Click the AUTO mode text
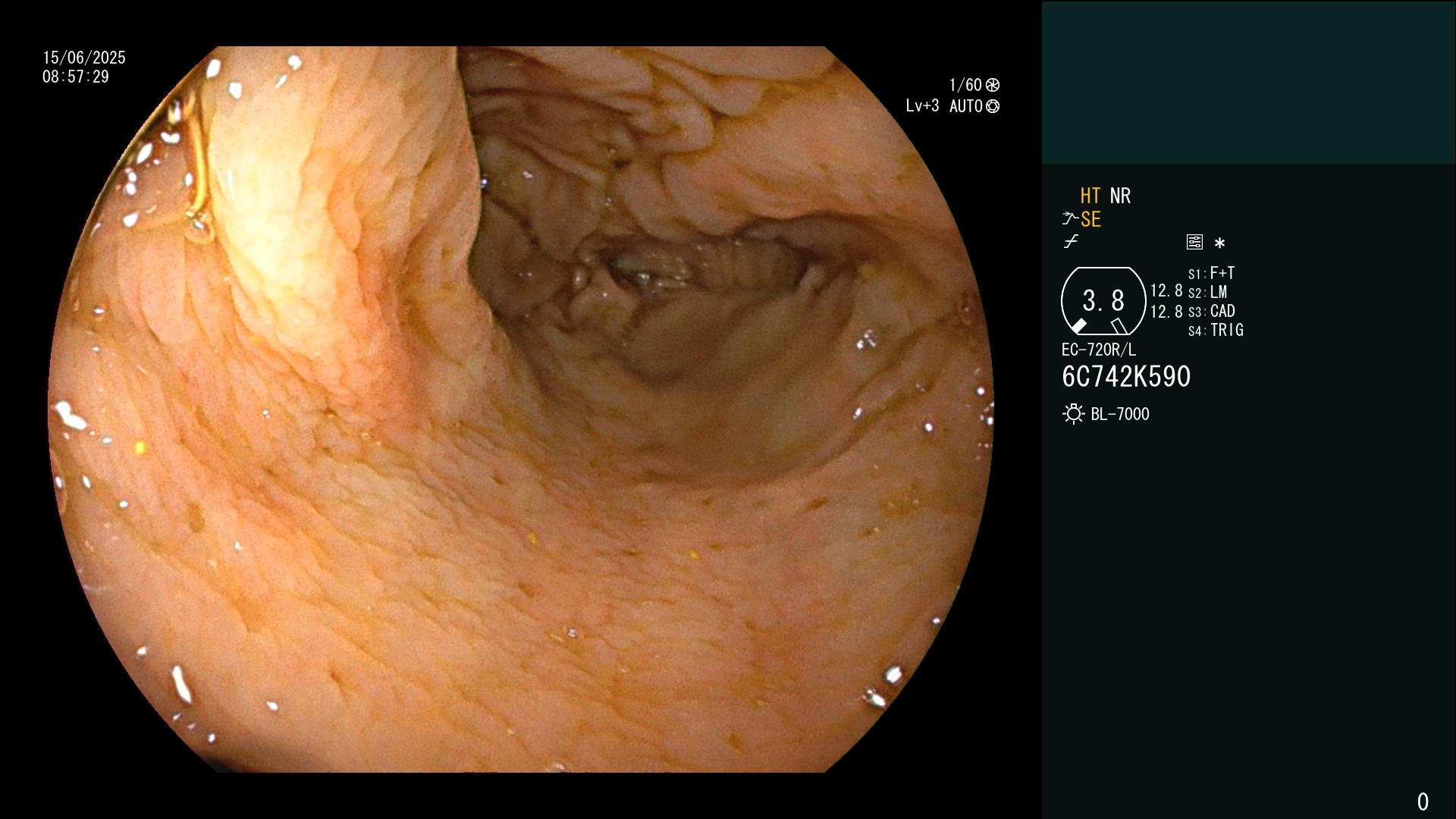1456x819 pixels. 966,107
